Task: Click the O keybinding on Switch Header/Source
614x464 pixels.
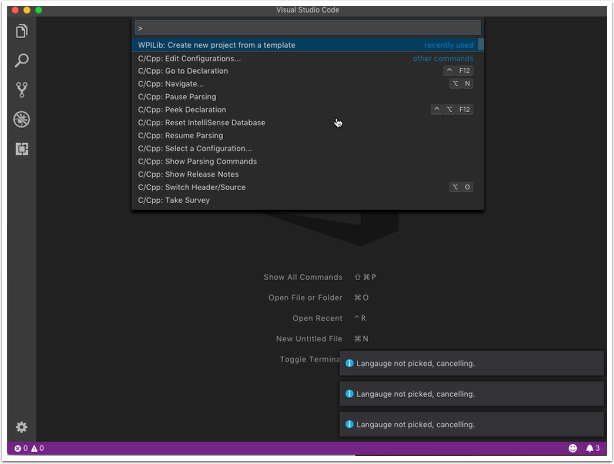Action: click(467, 187)
